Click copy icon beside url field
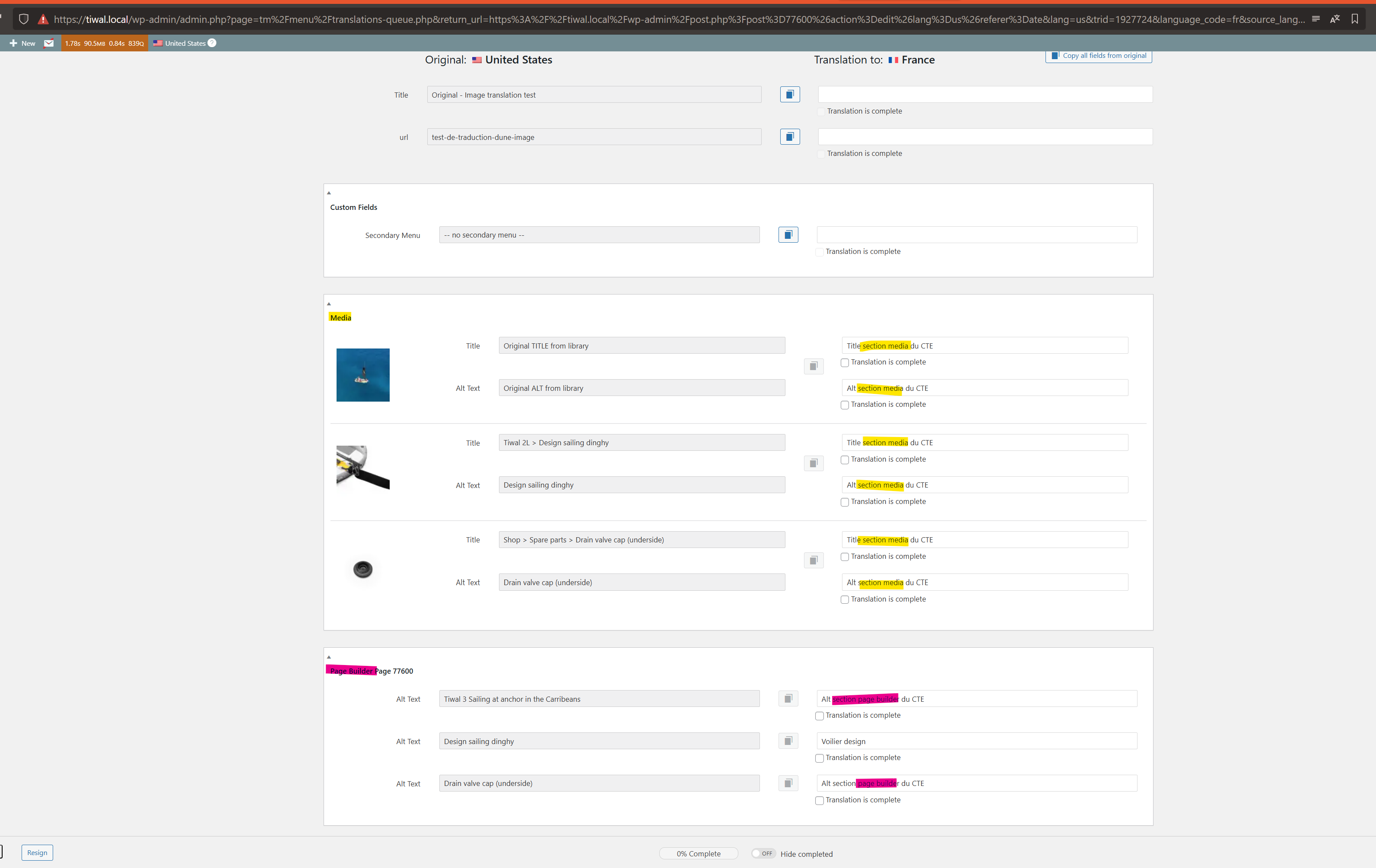 click(790, 136)
